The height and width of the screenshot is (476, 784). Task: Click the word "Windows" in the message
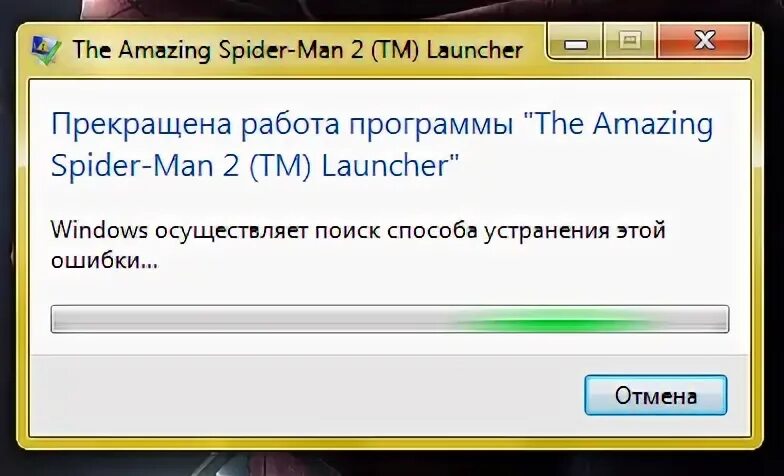coord(99,230)
